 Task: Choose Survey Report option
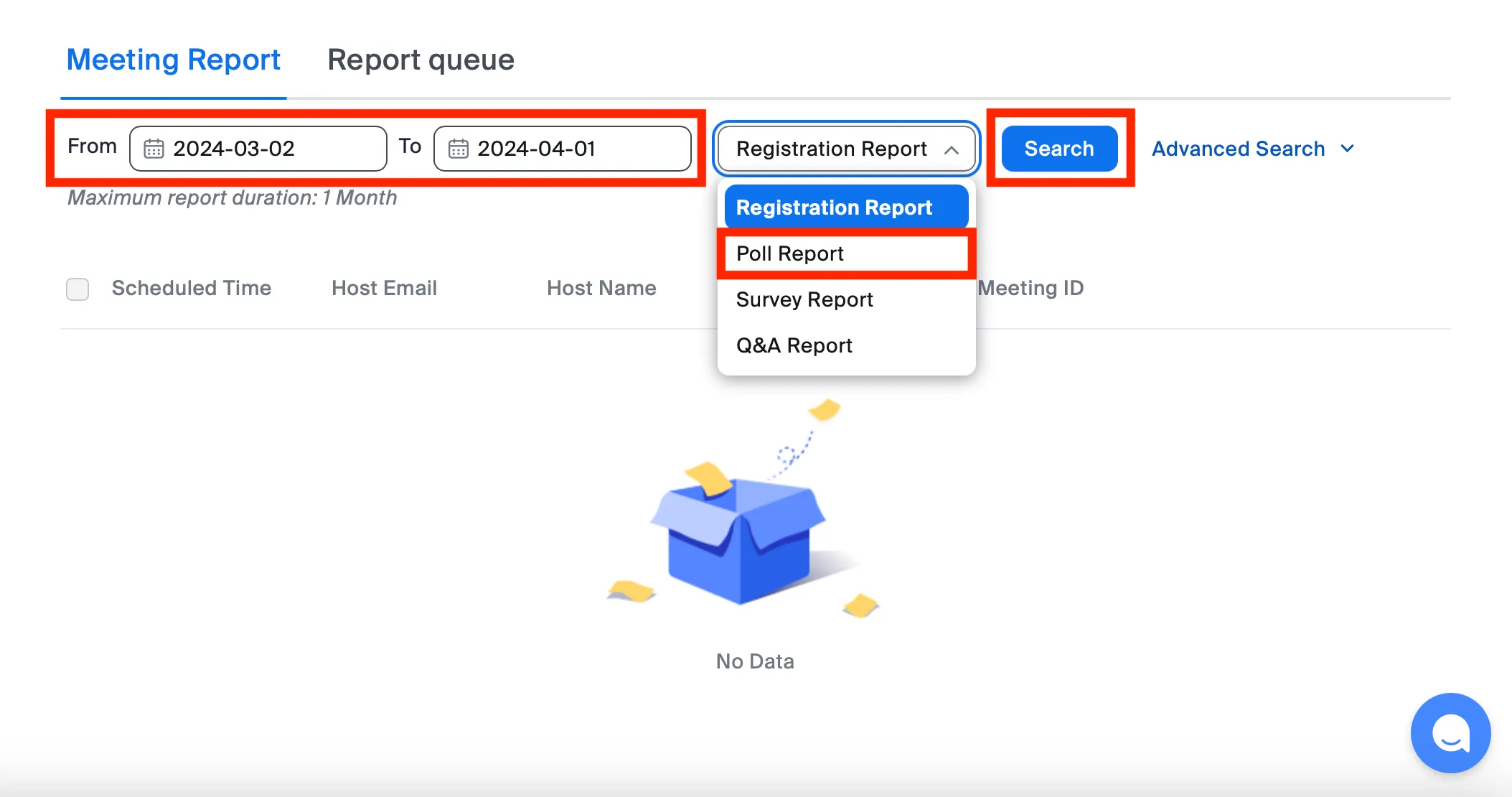point(804,299)
